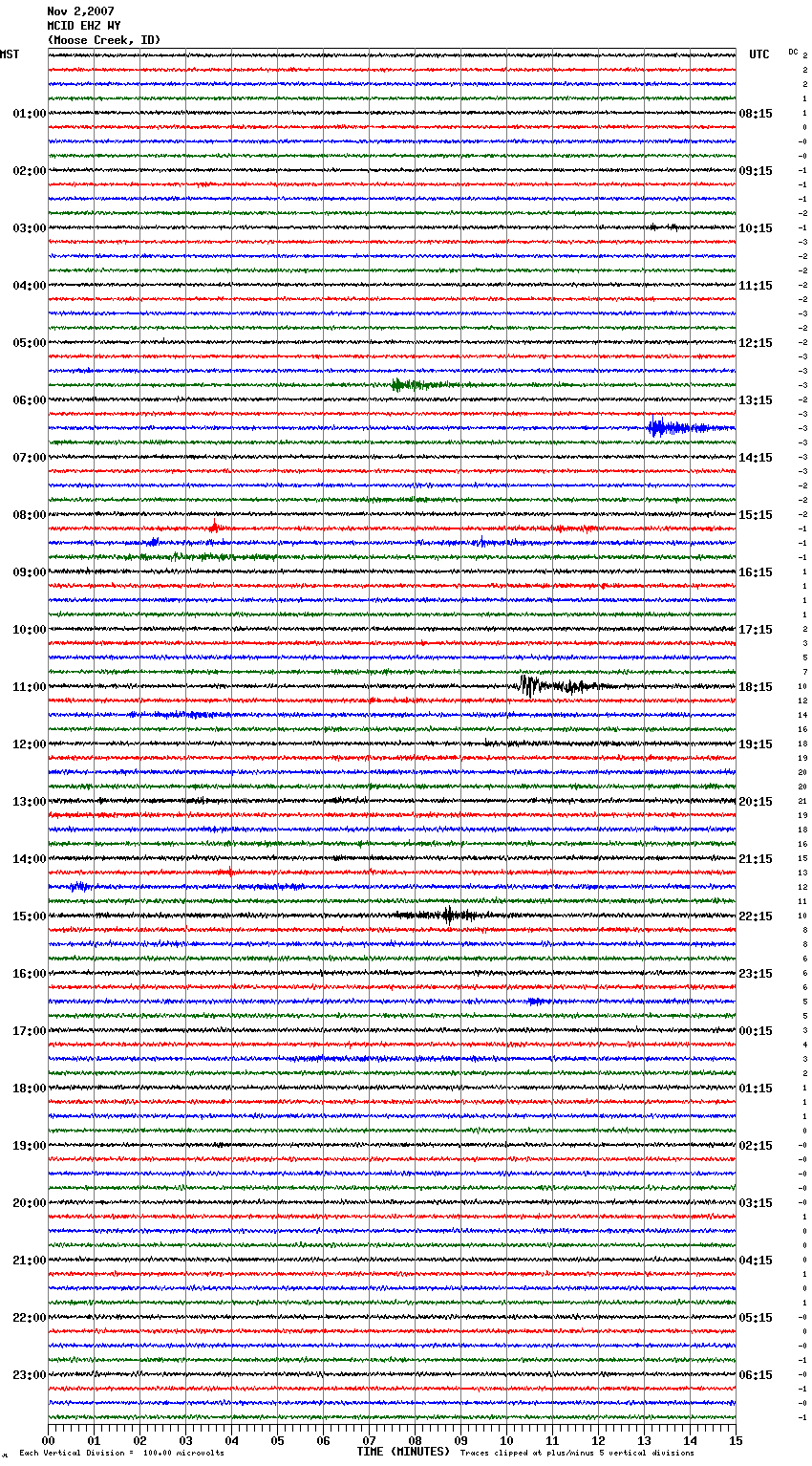Click the date text 'Nov 2,2007'
This screenshot has width=812, height=1466.
80,11
